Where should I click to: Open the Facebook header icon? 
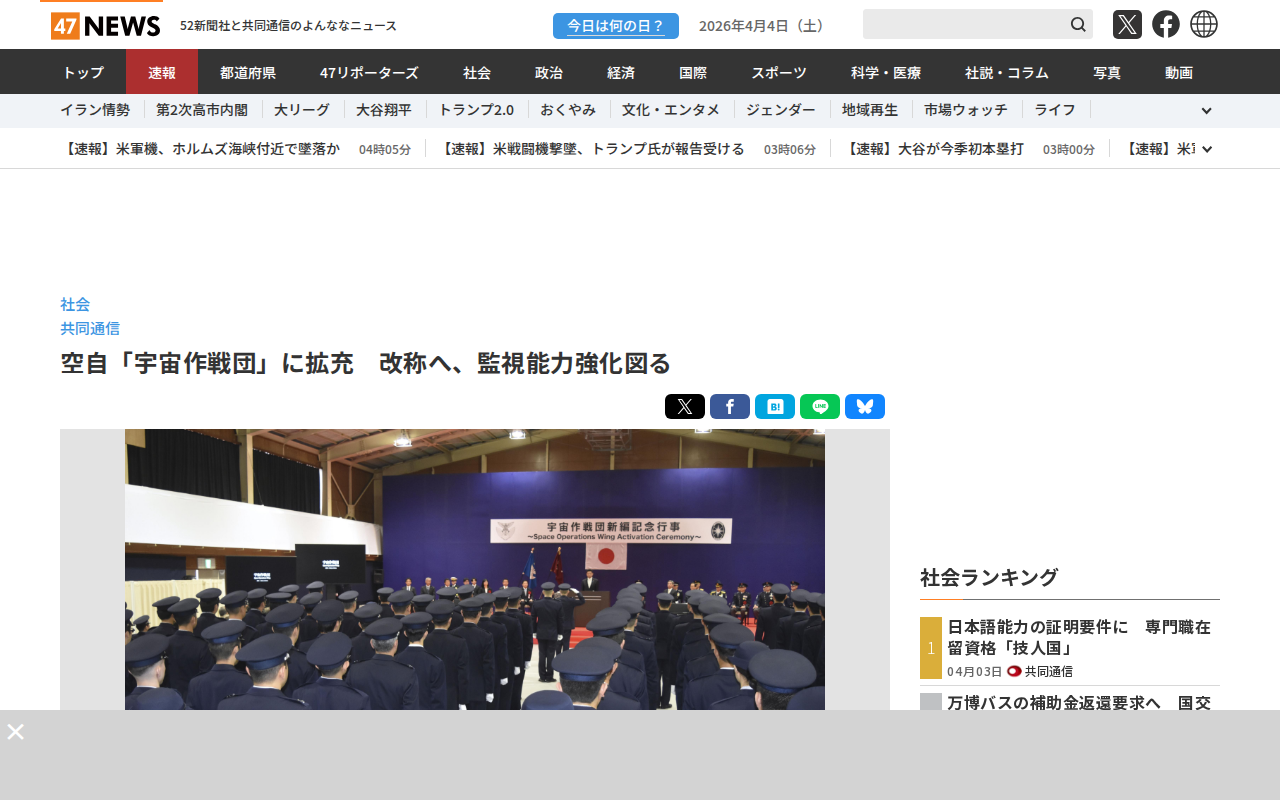point(1166,24)
